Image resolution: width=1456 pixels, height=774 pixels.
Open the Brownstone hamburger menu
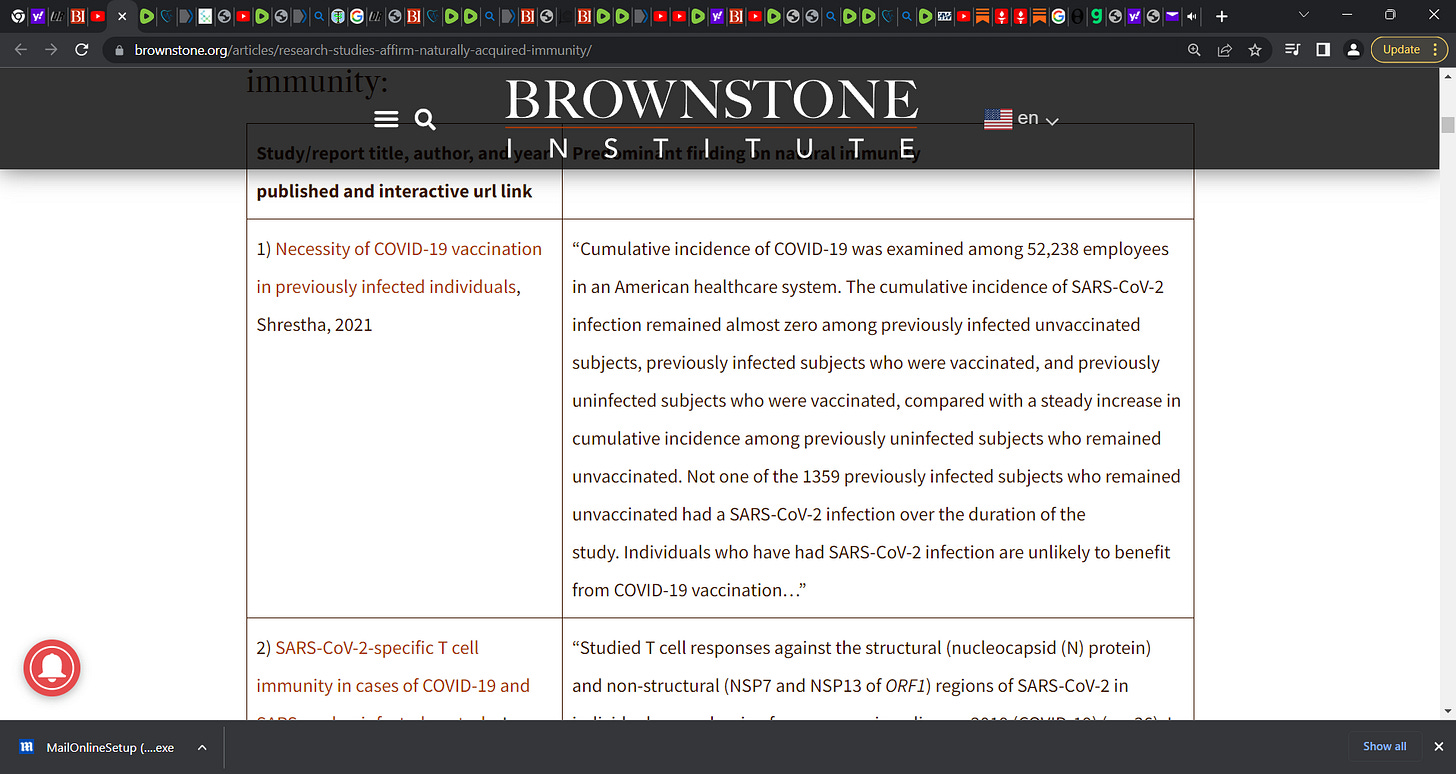point(386,120)
